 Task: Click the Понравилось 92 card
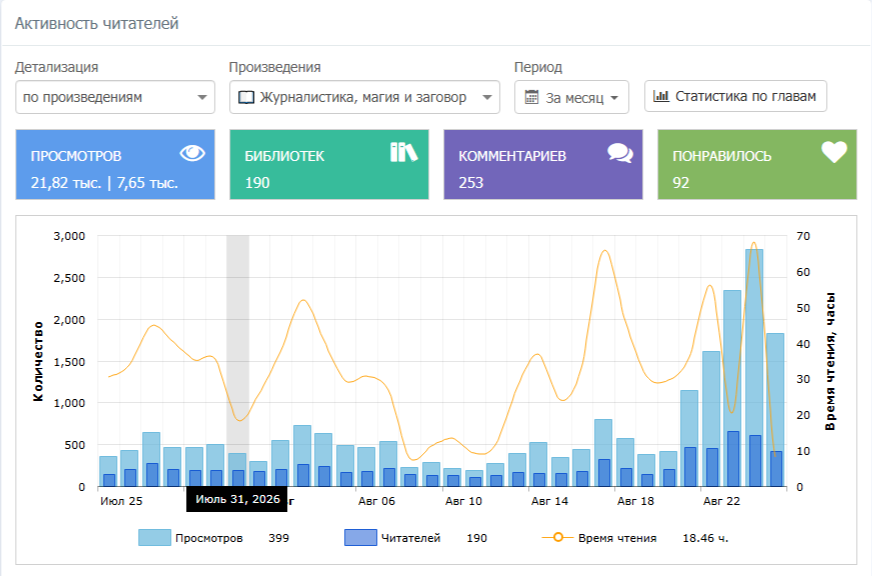point(757,165)
